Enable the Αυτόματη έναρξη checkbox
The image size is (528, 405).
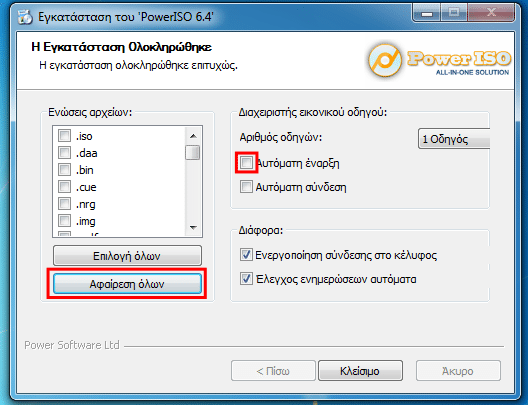[246, 163]
